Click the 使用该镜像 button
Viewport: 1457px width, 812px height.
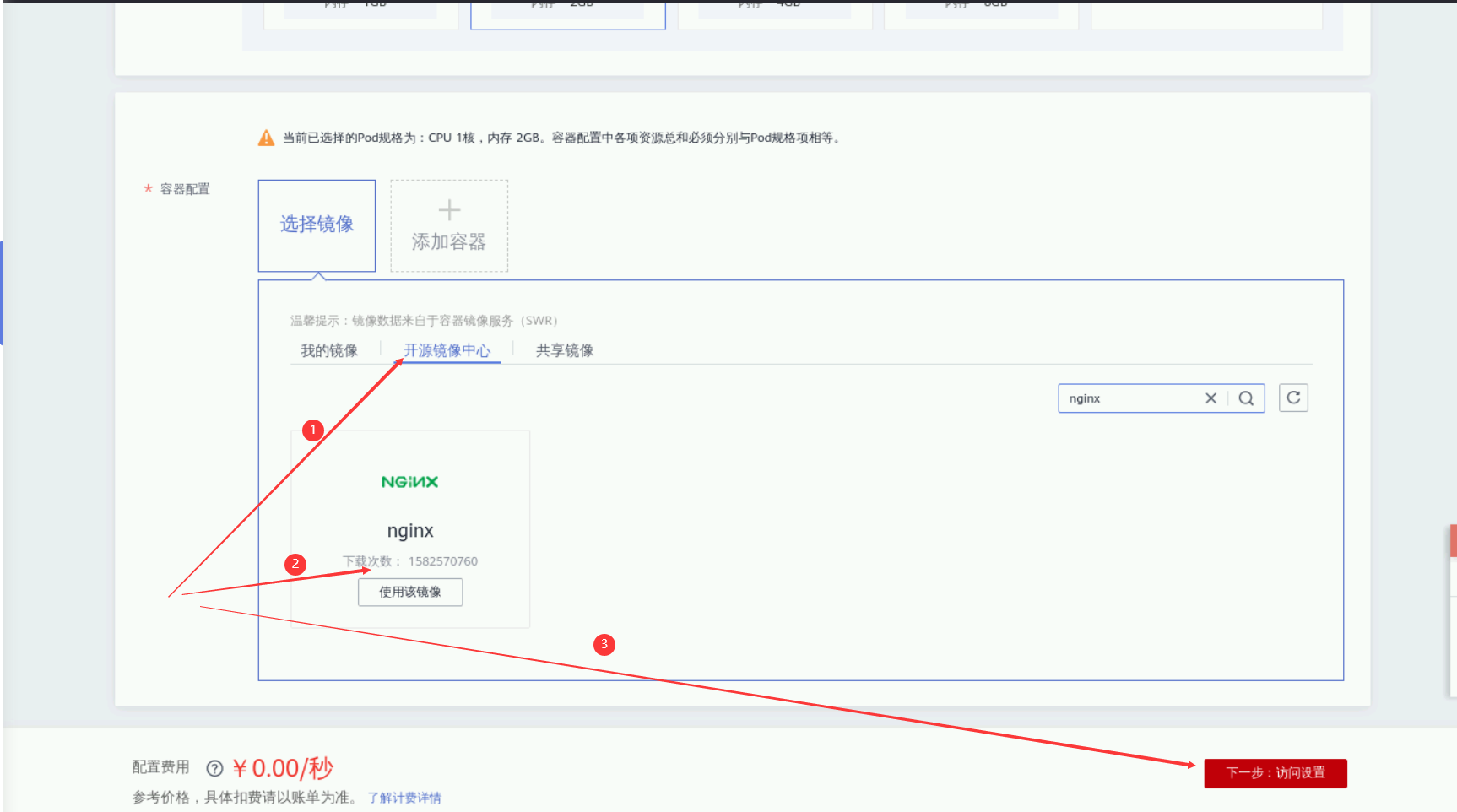click(x=410, y=592)
